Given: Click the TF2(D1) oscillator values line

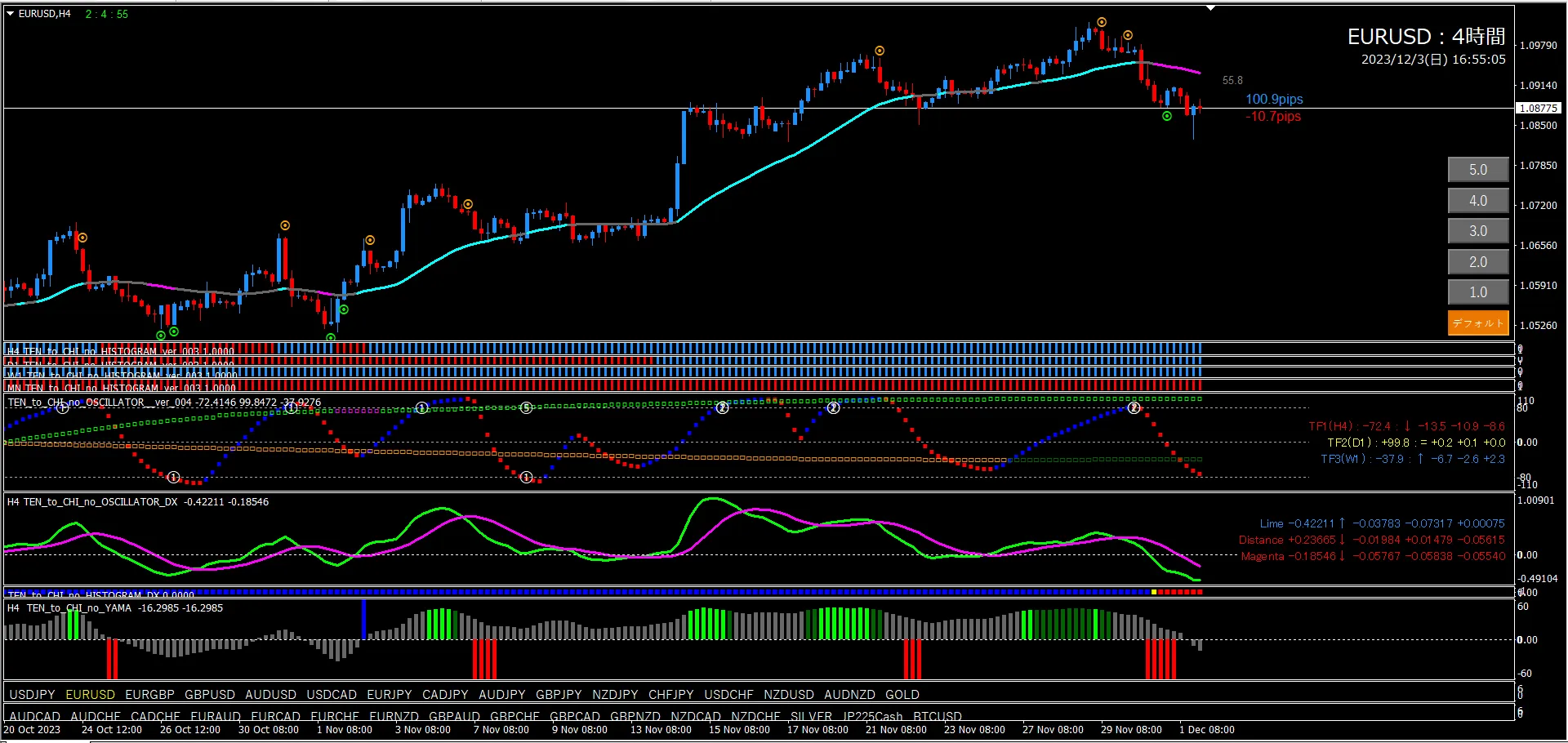Looking at the screenshot, I should 1416,443.
